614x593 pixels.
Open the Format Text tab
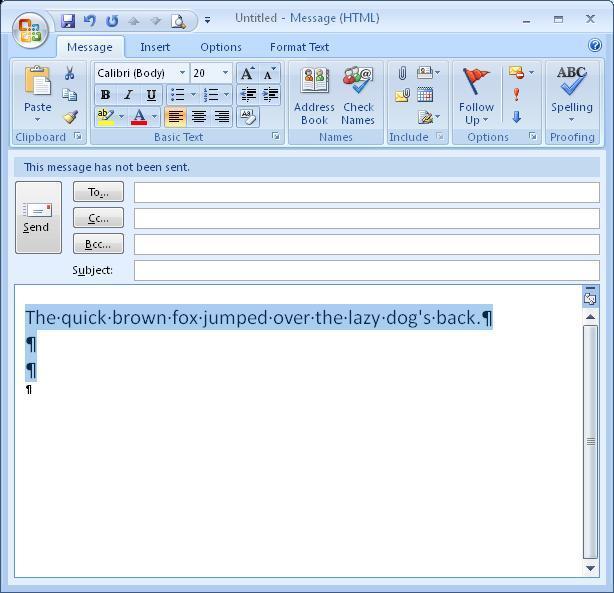click(299, 47)
